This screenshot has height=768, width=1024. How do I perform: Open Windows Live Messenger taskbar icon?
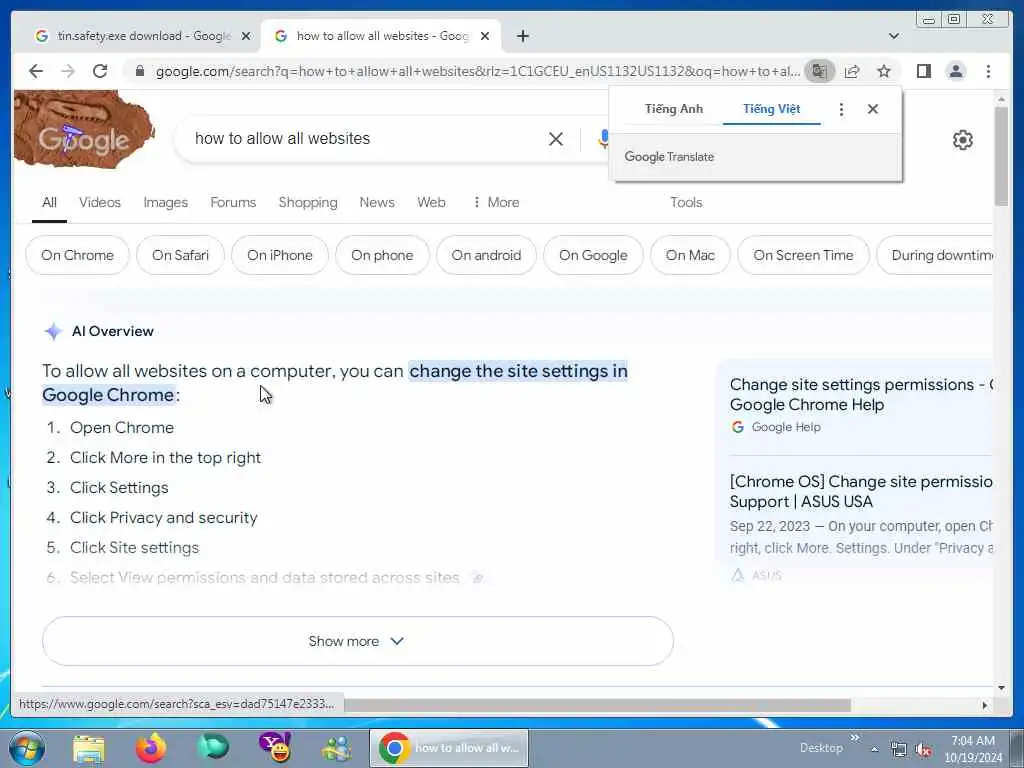tap(336, 748)
